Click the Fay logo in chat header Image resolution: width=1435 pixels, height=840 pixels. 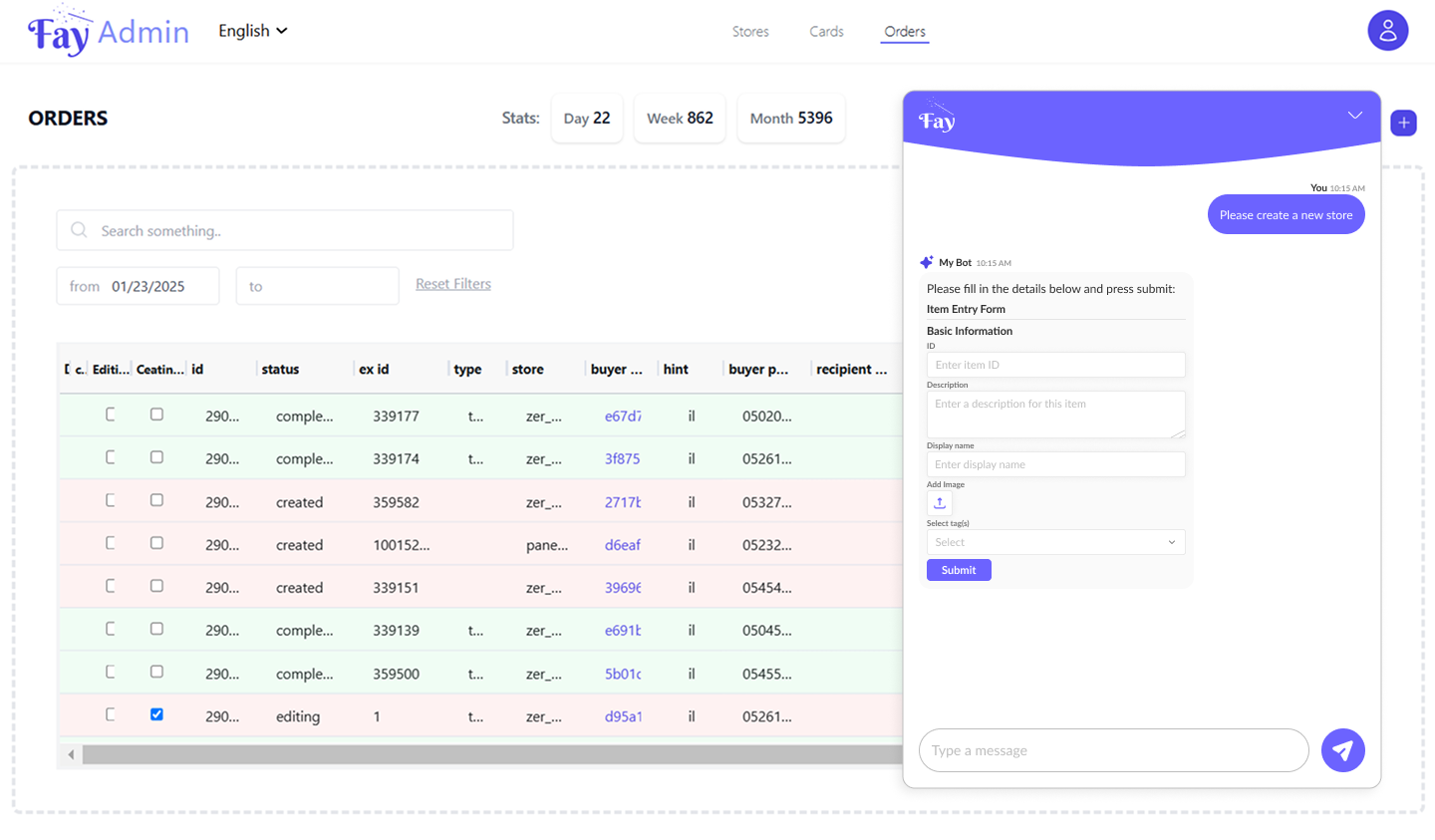click(x=937, y=120)
